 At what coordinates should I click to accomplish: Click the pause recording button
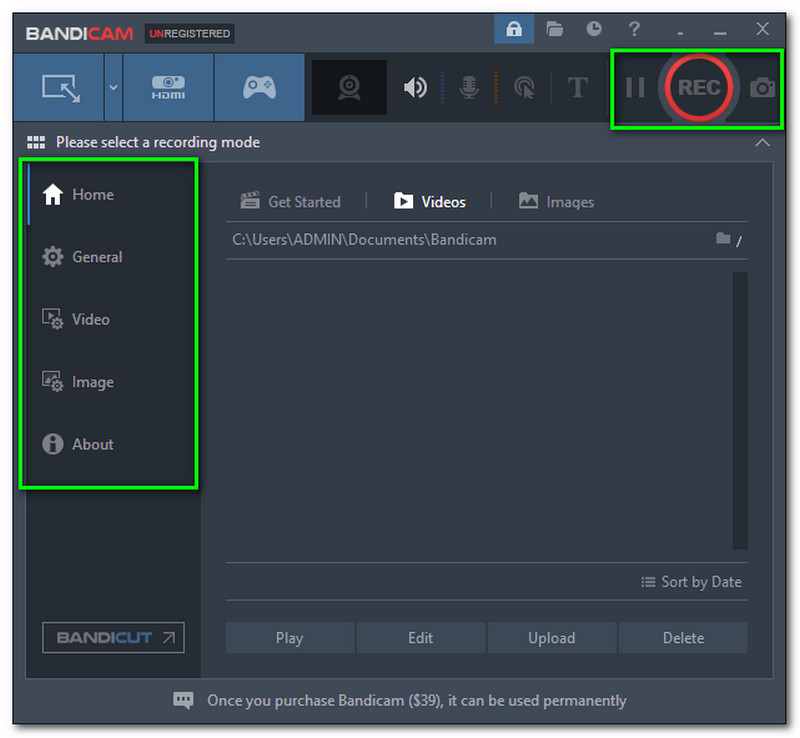click(x=635, y=87)
